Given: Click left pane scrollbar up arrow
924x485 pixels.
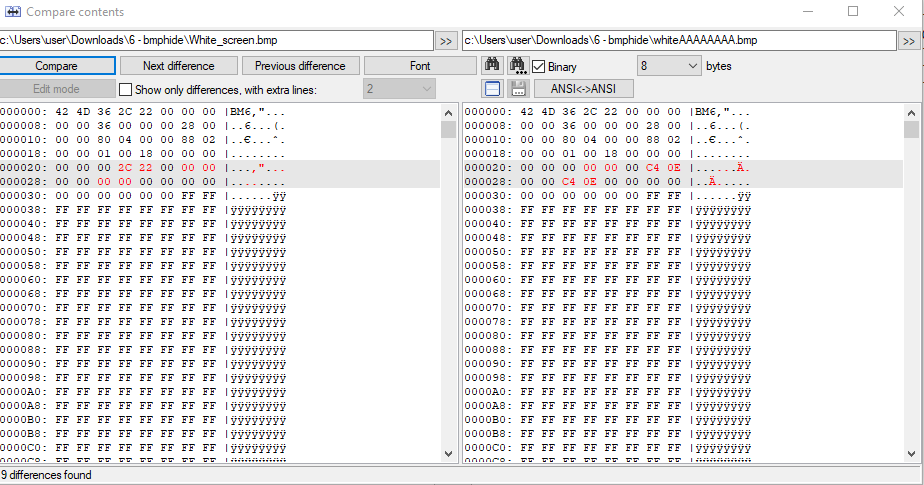Looking at the screenshot, I should point(448,113).
